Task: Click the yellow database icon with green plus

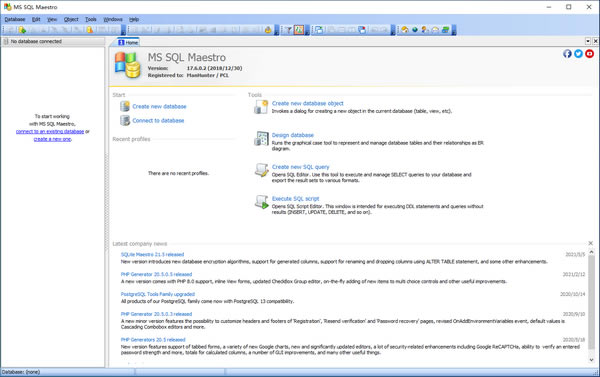Action: [22, 30]
